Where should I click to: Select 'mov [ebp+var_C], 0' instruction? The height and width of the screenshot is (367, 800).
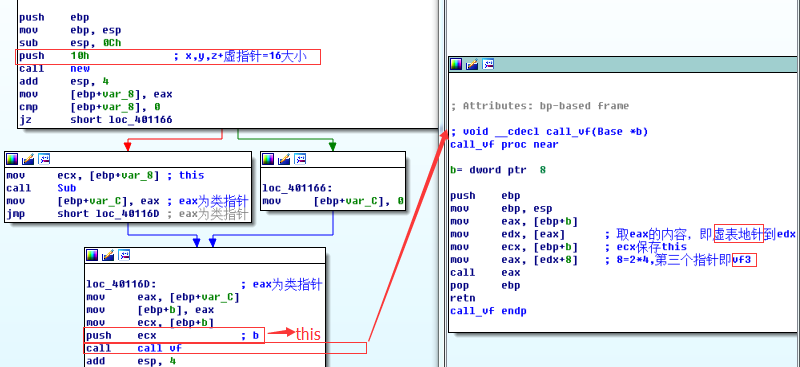[333, 201]
